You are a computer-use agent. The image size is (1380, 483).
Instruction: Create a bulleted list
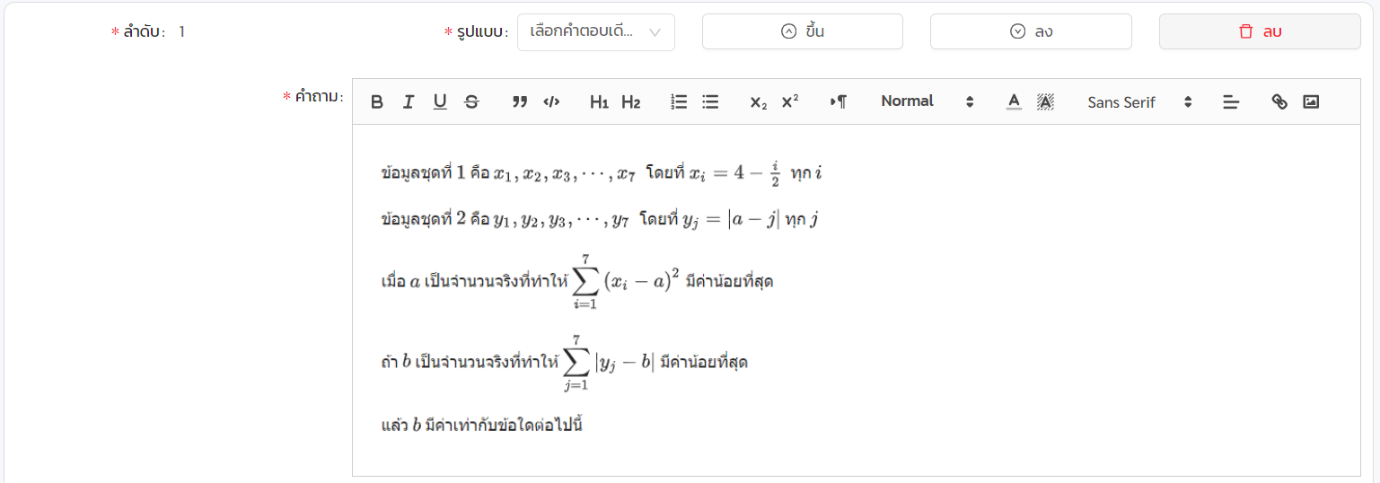[710, 101]
